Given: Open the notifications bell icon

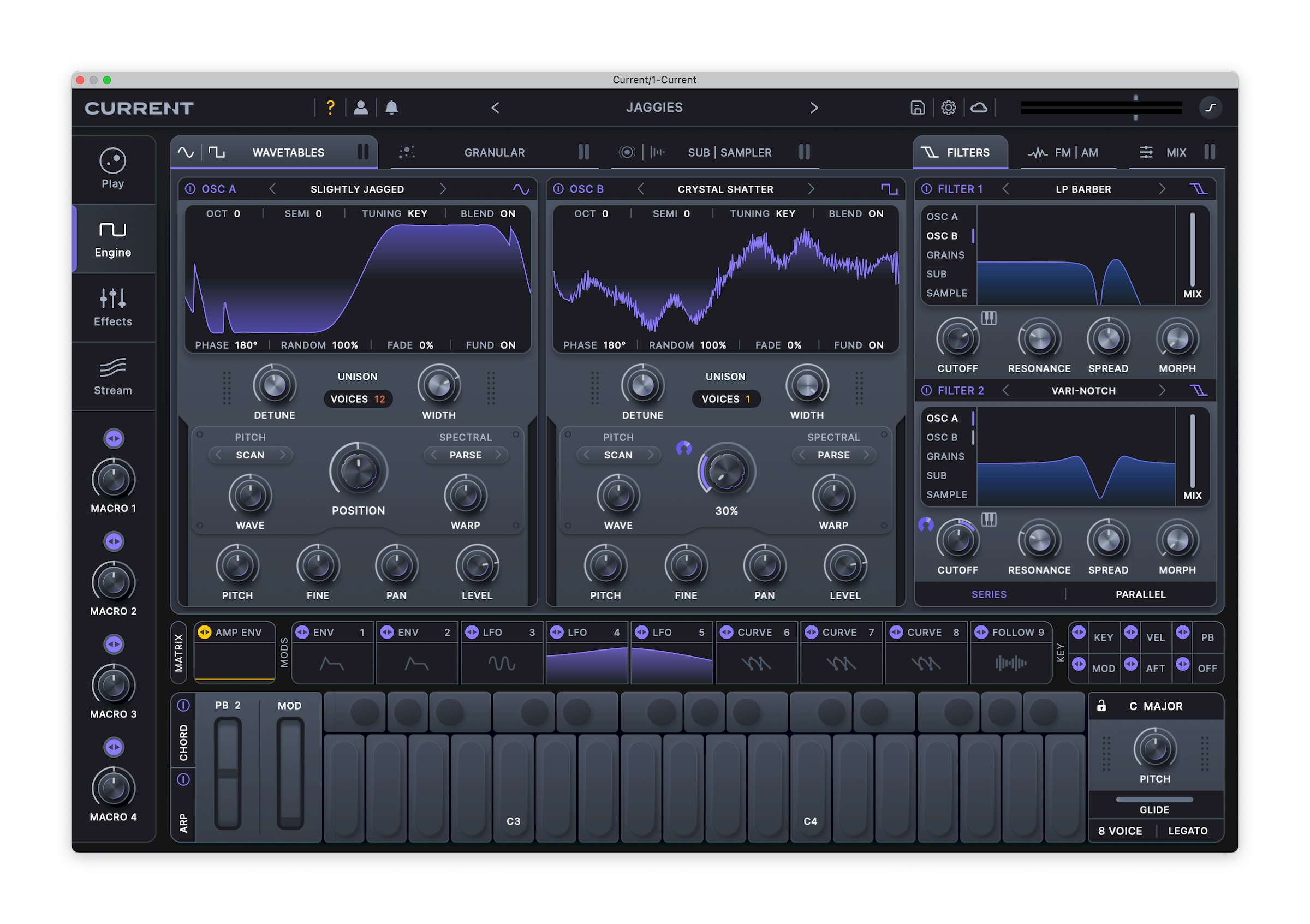Looking at the screenshot, I should tap(391, 107).
